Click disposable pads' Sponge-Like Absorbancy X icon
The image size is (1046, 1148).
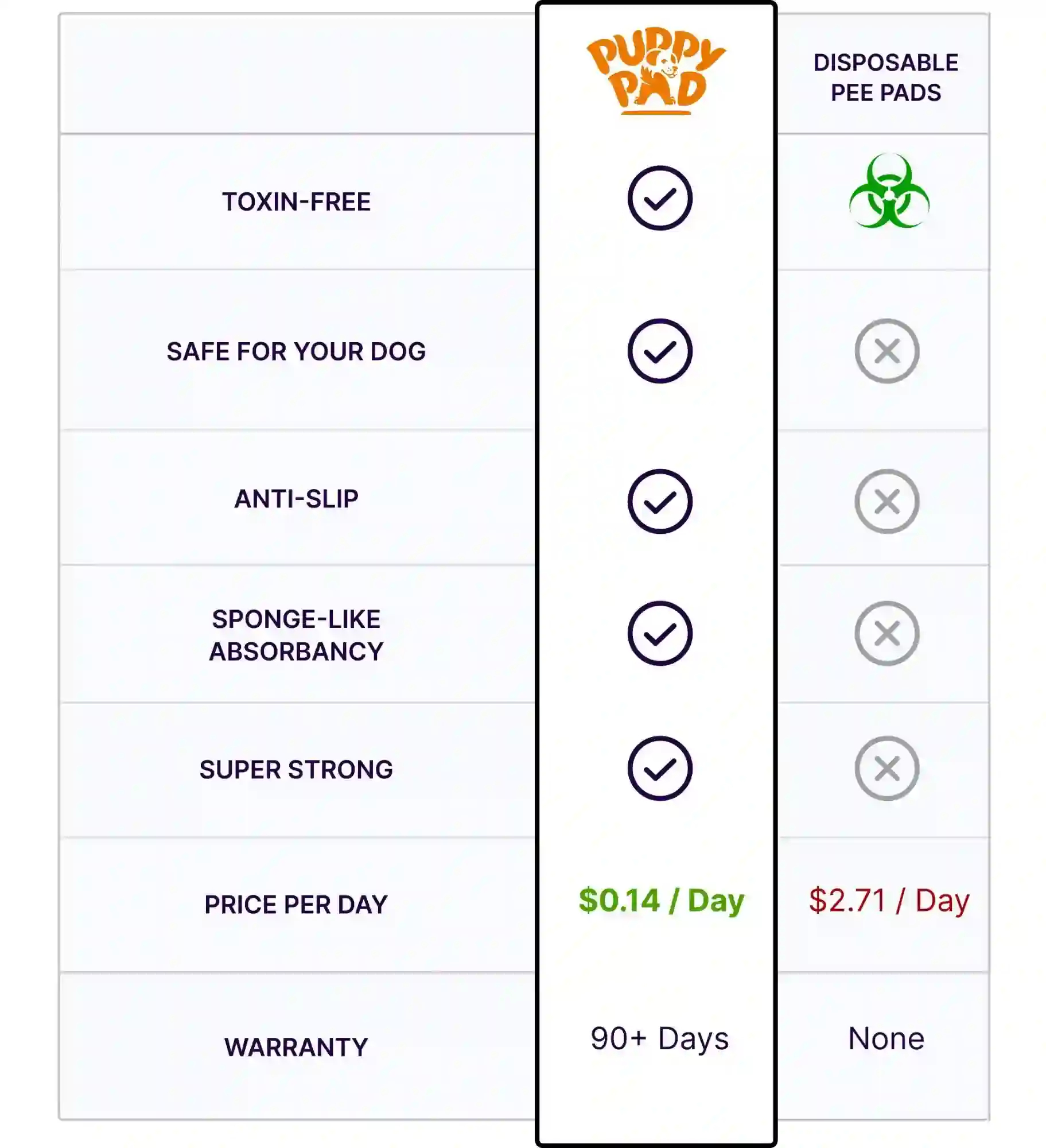click(887, 633)
